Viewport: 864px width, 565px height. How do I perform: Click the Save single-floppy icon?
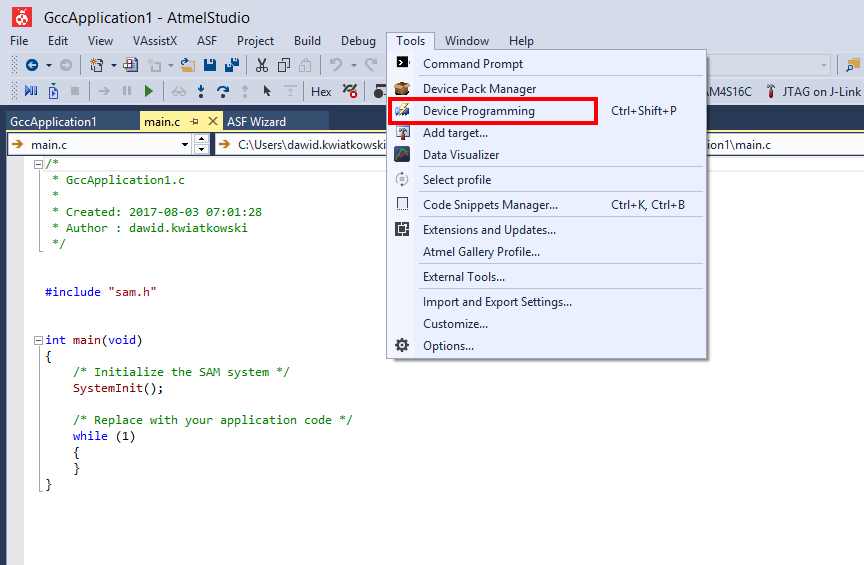[x=210, y=65]
